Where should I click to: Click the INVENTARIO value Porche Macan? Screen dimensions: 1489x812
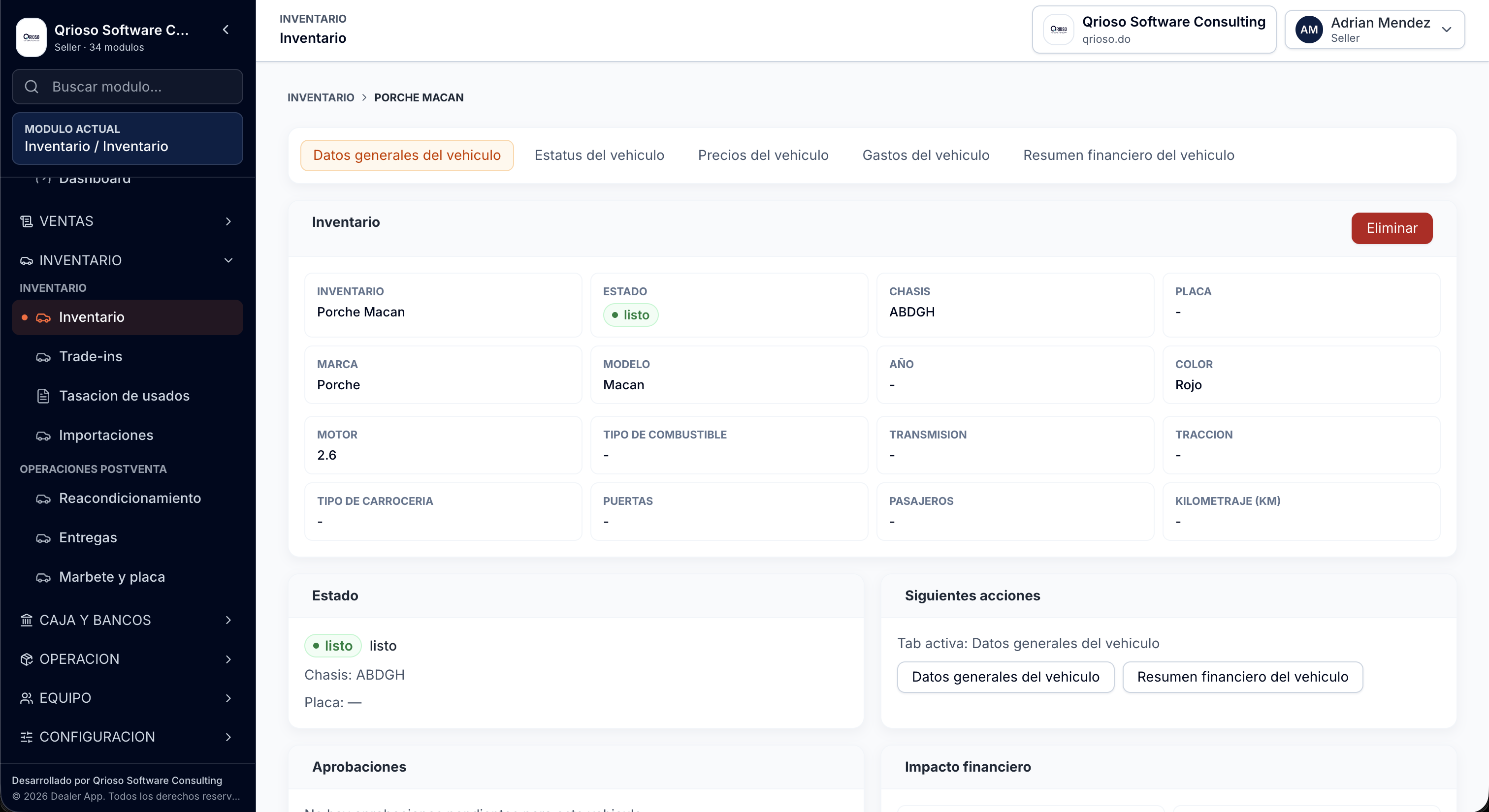(361, 312)
